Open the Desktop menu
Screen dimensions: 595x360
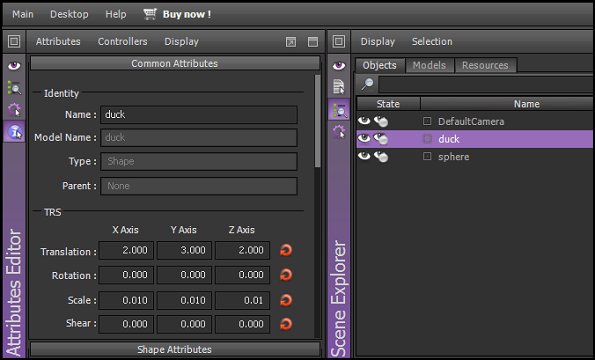(69, 14)
